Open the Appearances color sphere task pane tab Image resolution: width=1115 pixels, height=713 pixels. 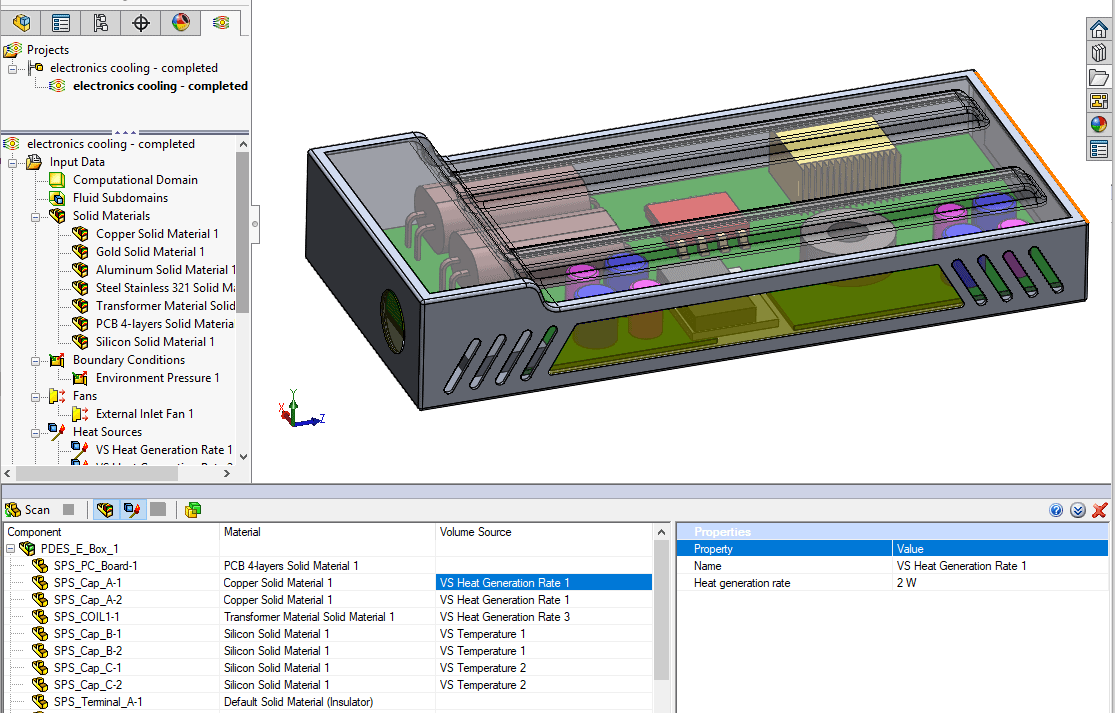[1099, 124]
